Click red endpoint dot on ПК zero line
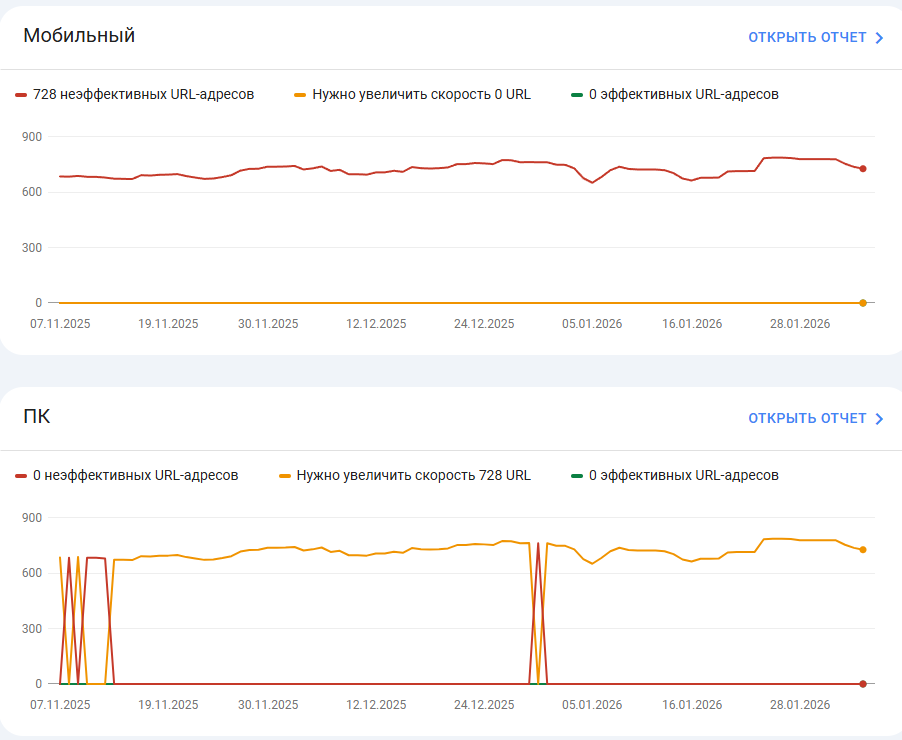The height and width of the screenshot is (740, 902). (x=863, y=684)
